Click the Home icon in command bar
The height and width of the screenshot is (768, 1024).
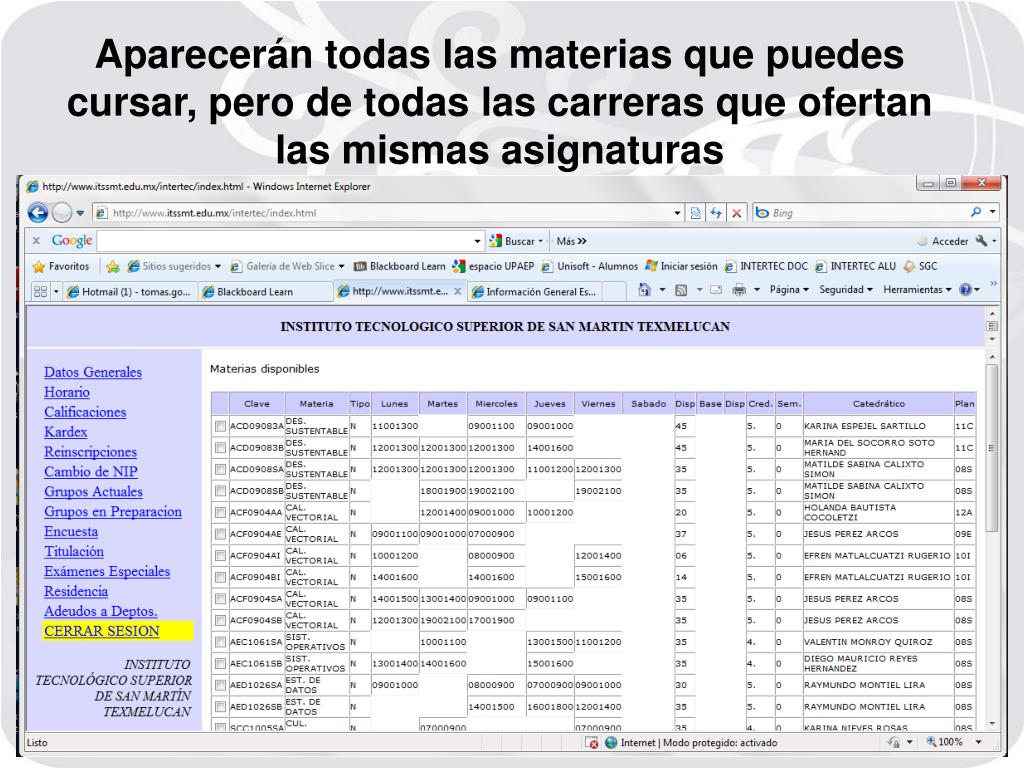tap(644, 290)
